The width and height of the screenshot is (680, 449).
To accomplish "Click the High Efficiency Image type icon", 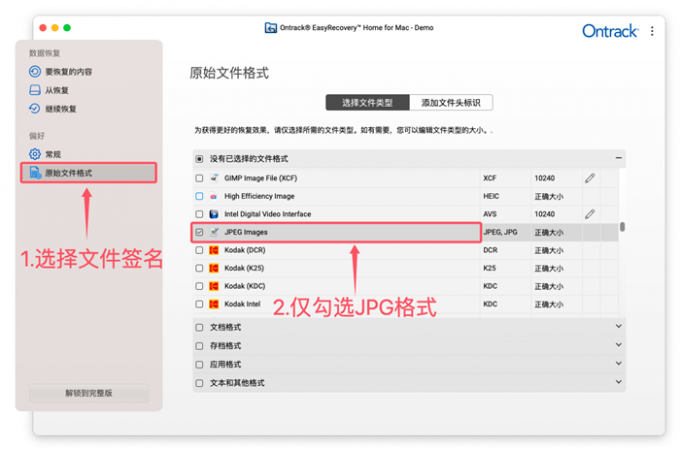I will 214,196.
